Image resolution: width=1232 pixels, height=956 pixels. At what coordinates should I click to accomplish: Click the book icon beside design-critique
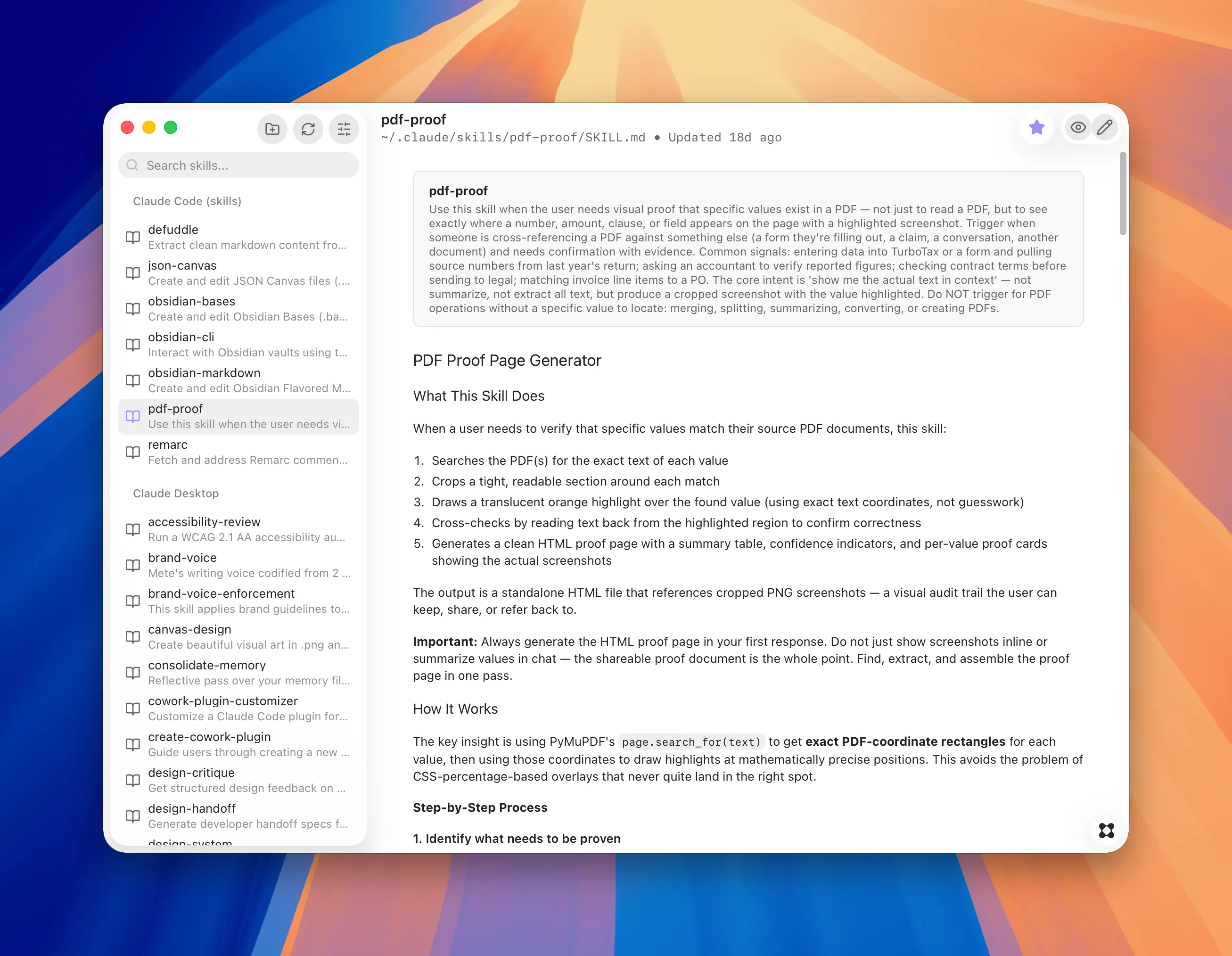[132, 780]
